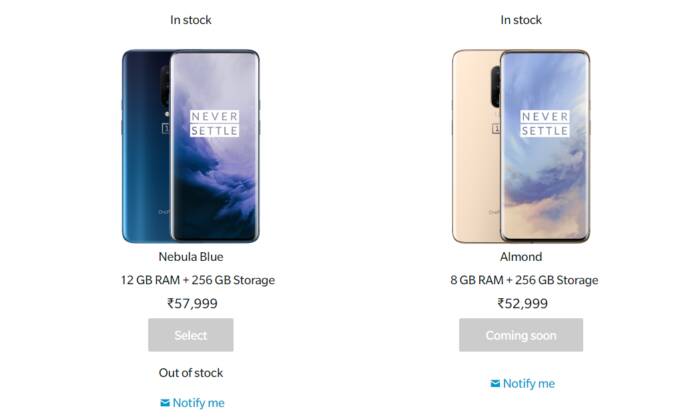Click the 12 GB RAM + 256 GB Storage text
The height and width of the screenshot is (417, 696).
pyautogui.click(x=190, y=280)
